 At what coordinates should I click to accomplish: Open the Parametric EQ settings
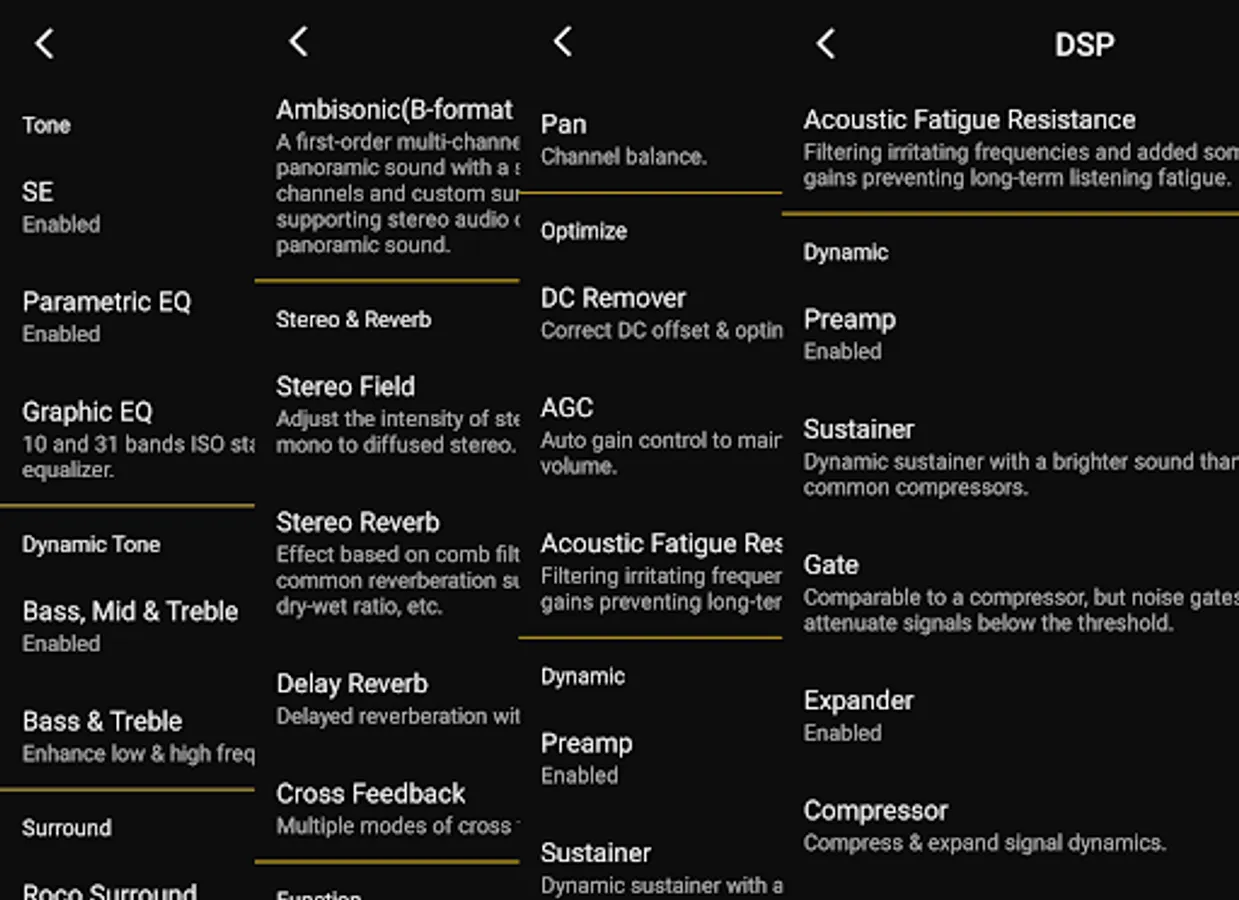(x=105, y=315)
